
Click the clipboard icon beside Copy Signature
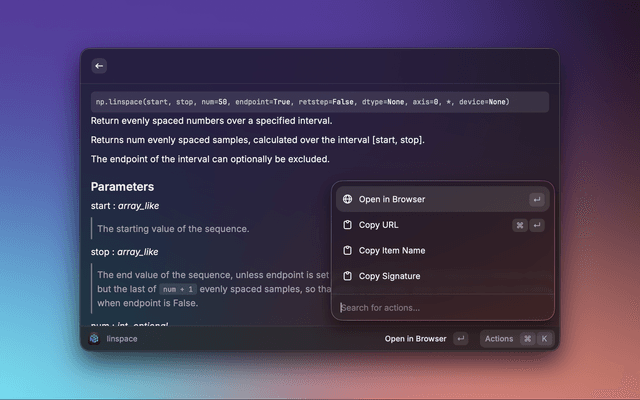(347, 276)
